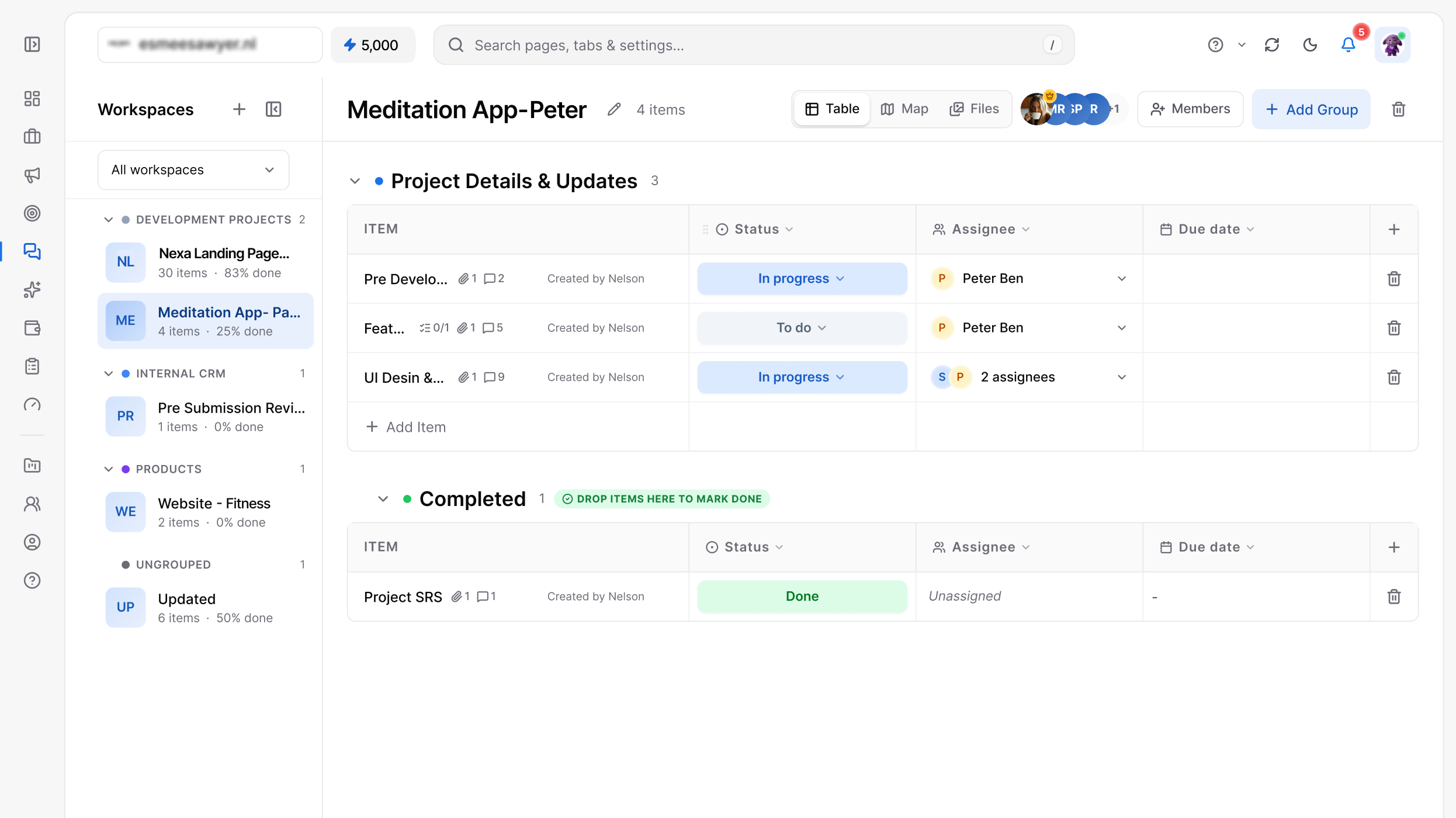The image size is (1456, 818).
Task: Collapse Internal CRM group
Action: (108, 373)
